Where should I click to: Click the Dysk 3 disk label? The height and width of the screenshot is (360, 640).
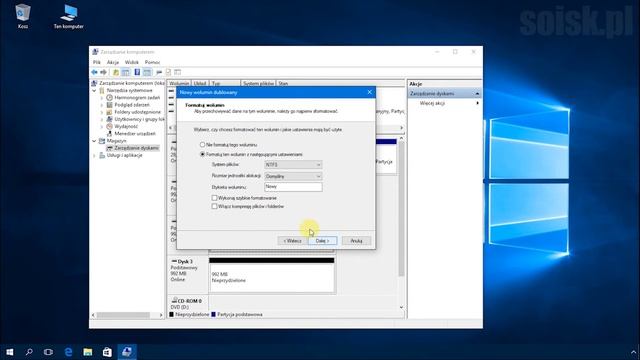(185, 261)
